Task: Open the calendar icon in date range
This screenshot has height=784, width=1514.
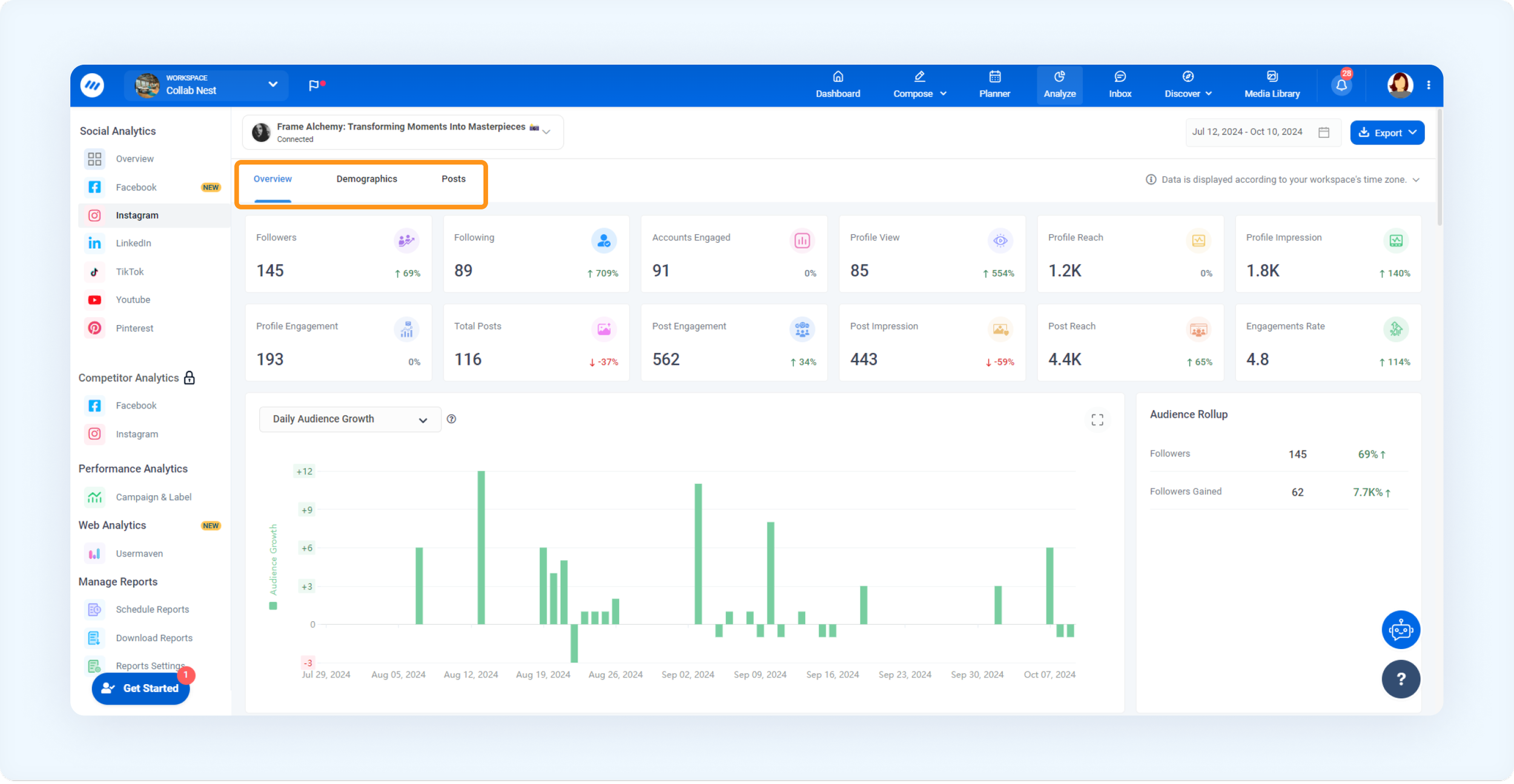Action: pos(1324,132)
